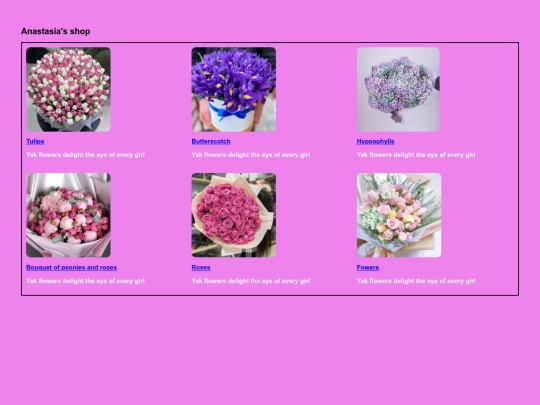Click the description text under Butterscotch
The width and height of the screenshot is (540, 405).
coord(251,155)
